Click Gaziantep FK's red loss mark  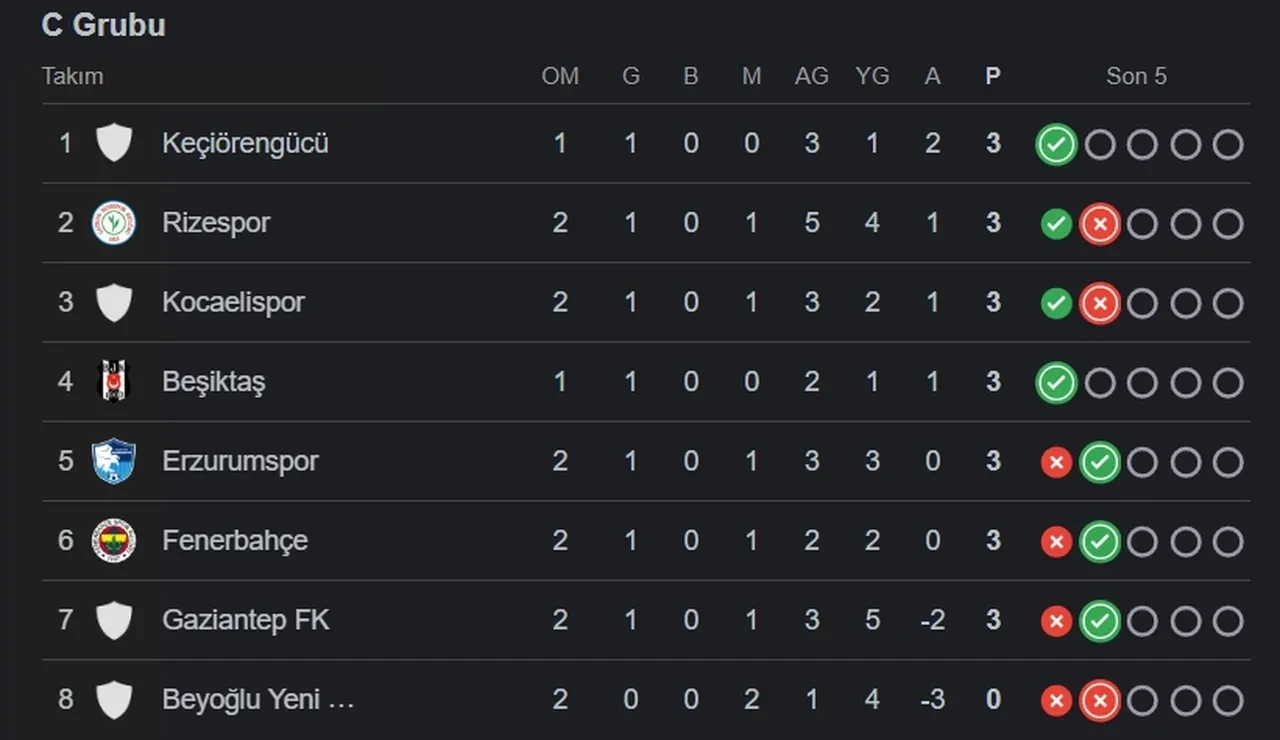point(1056,622)
